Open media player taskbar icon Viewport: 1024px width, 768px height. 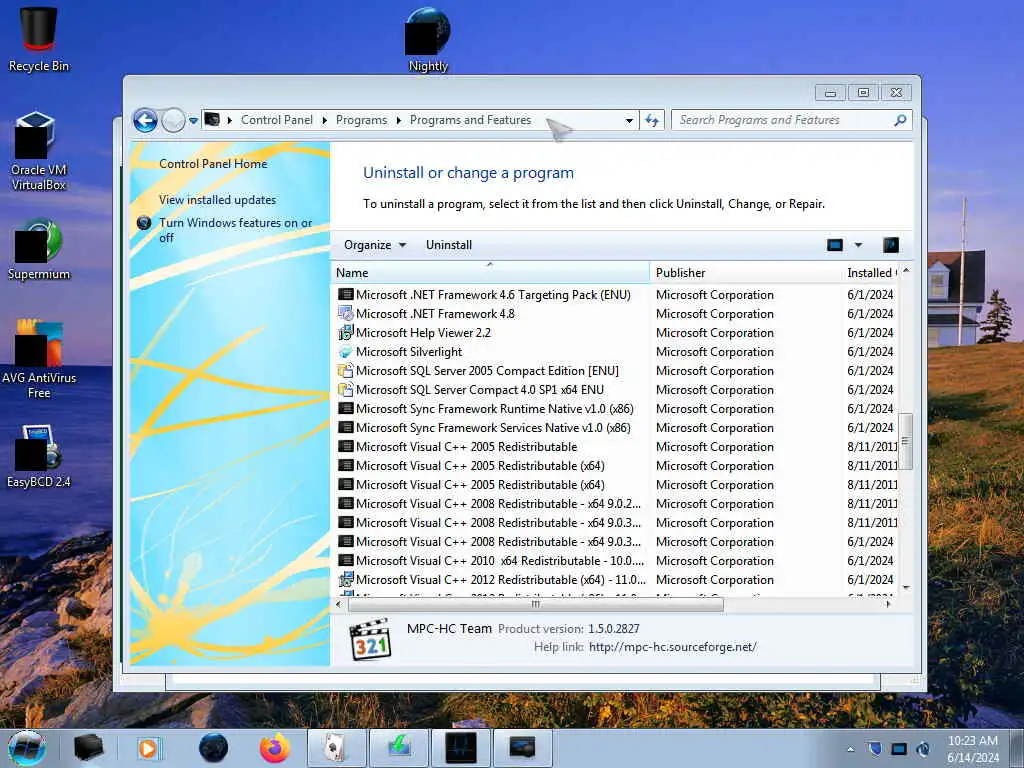point(148,748)
